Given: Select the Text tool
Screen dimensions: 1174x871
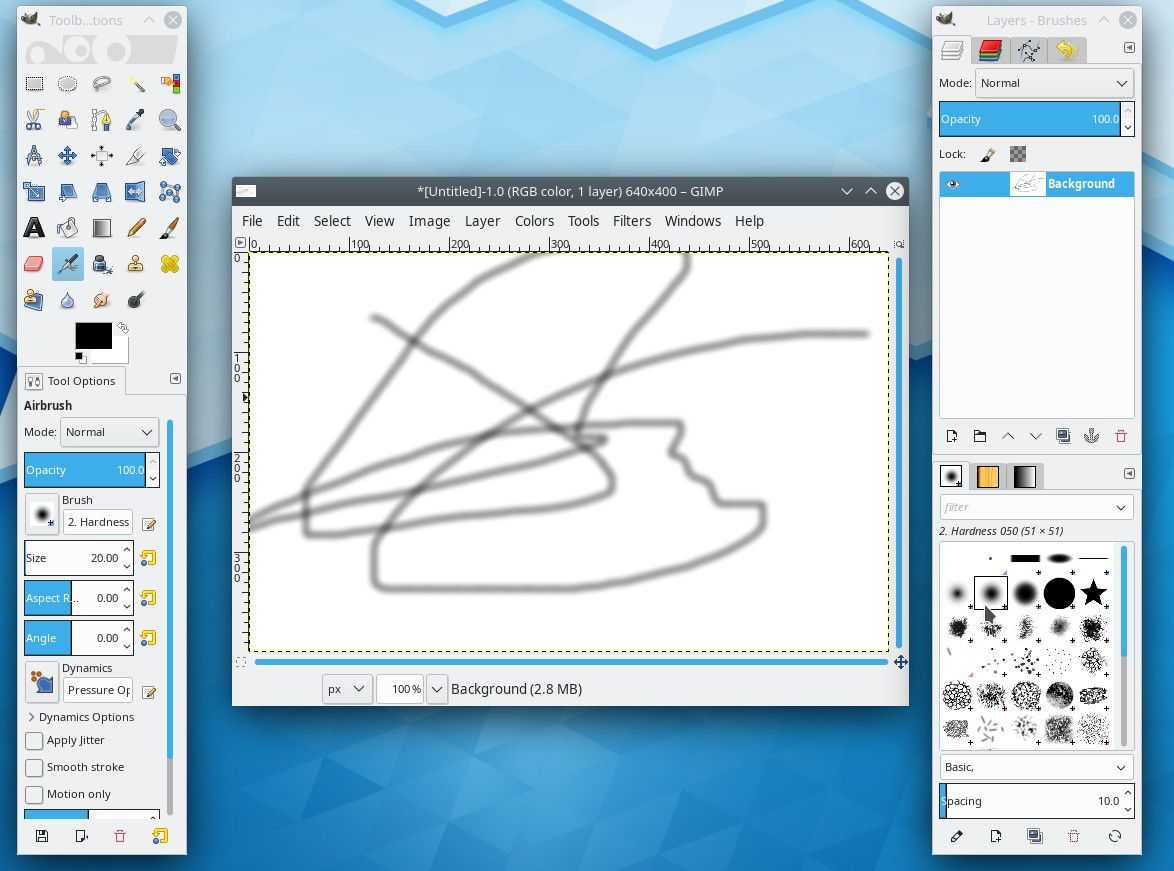Looking at the screenshot, I should pos(34,228).
